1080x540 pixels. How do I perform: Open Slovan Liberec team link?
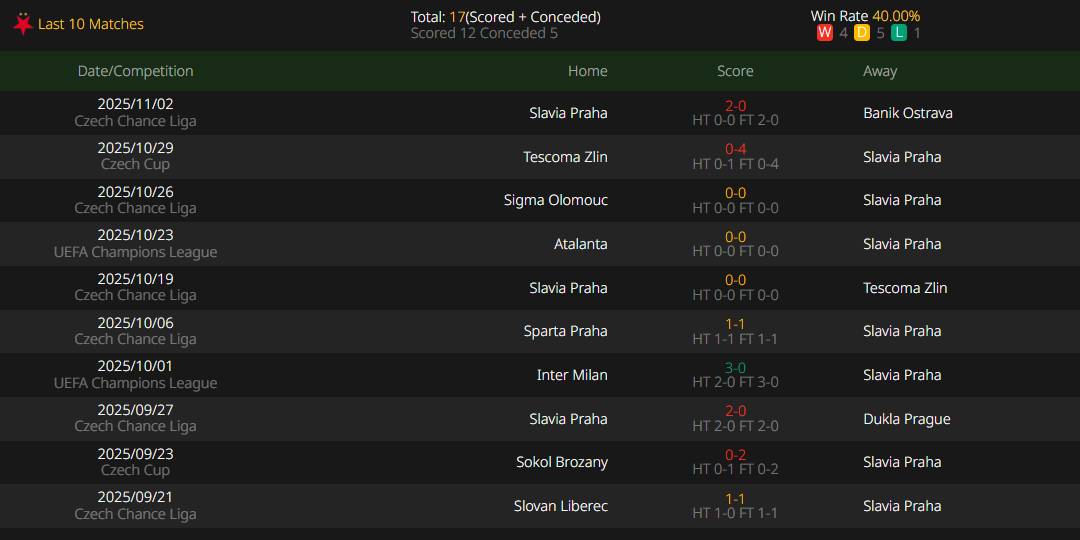tap(560, 506)
